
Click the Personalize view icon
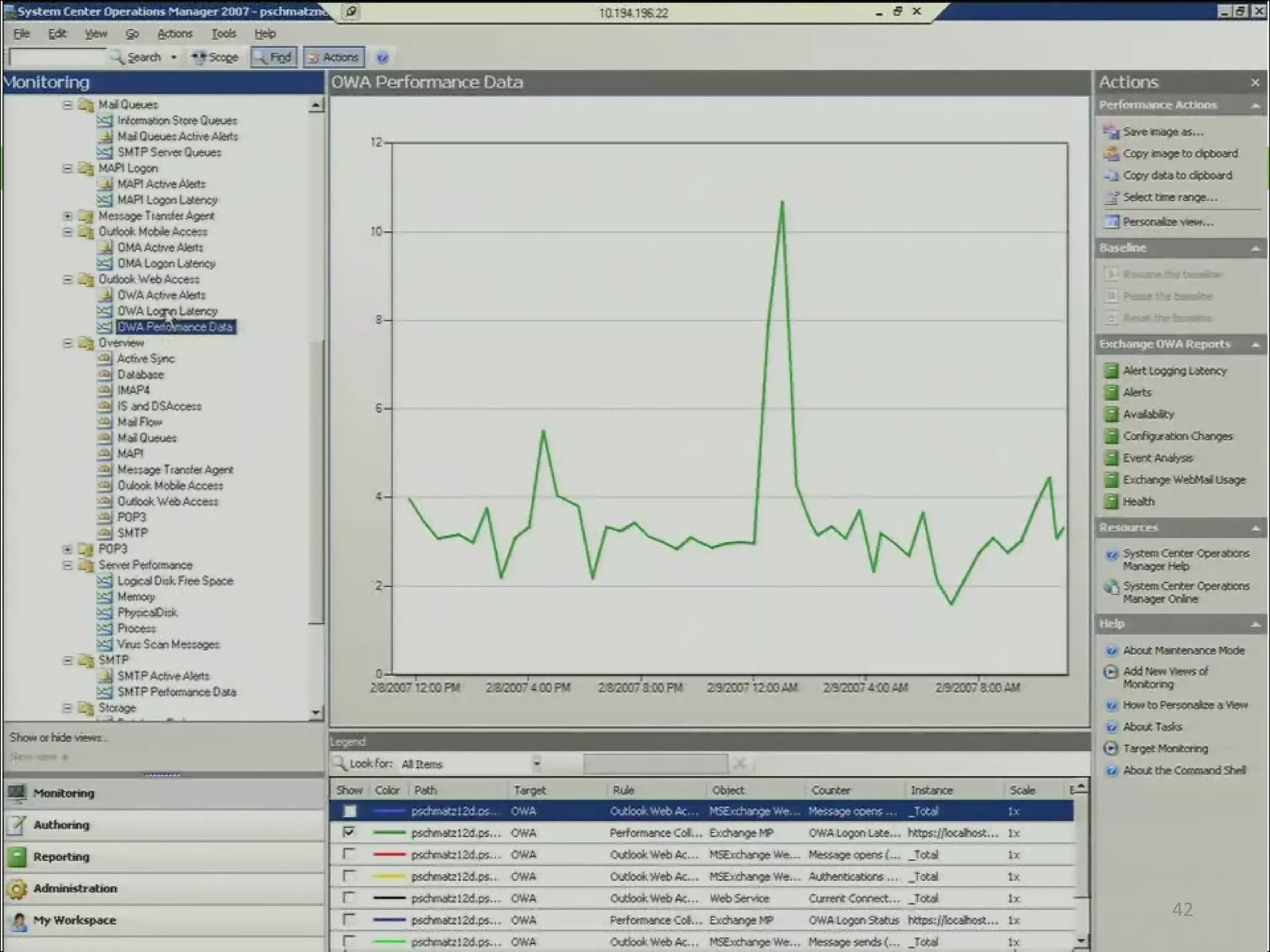coord(1111,221)
